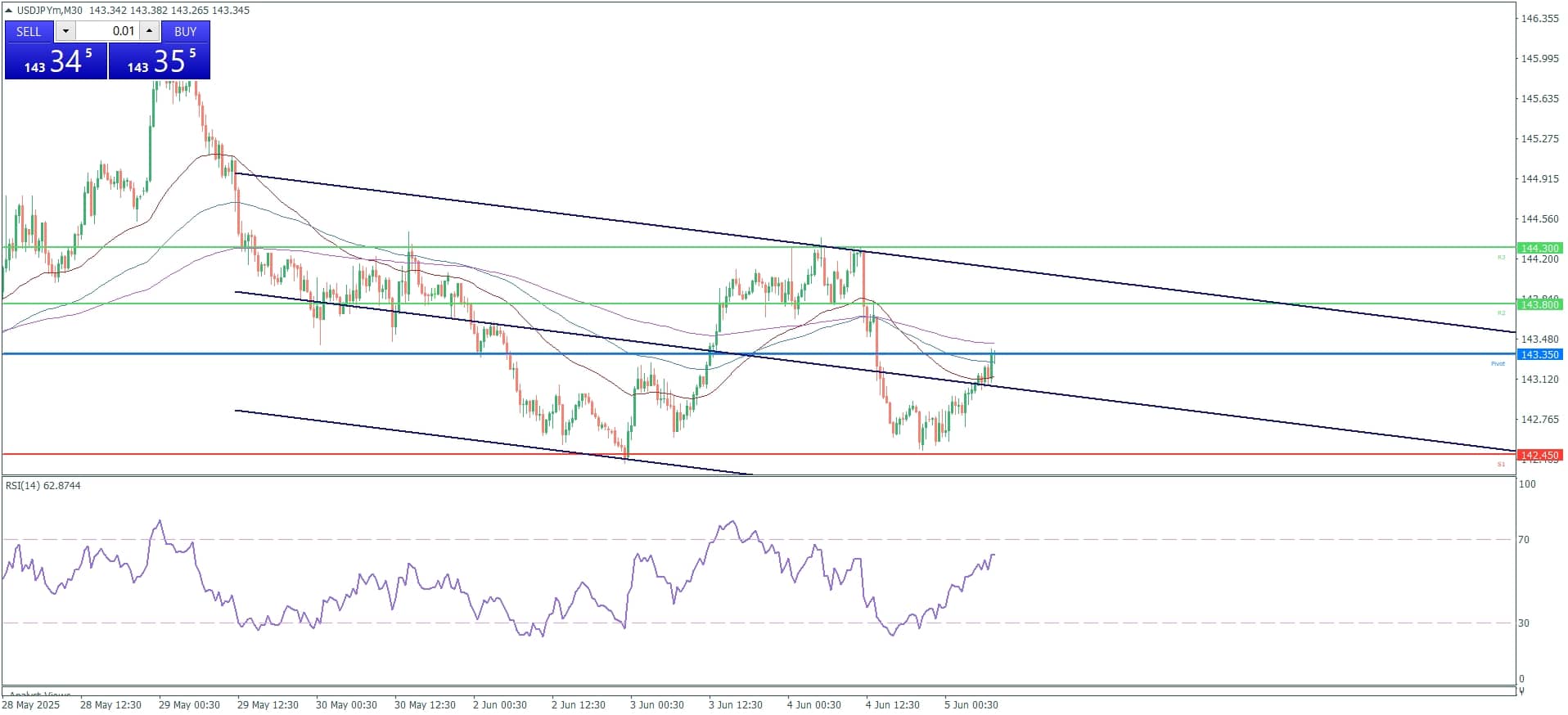Increase lot volume with the up arrow

pyautogui.click(x=149, y=31)
